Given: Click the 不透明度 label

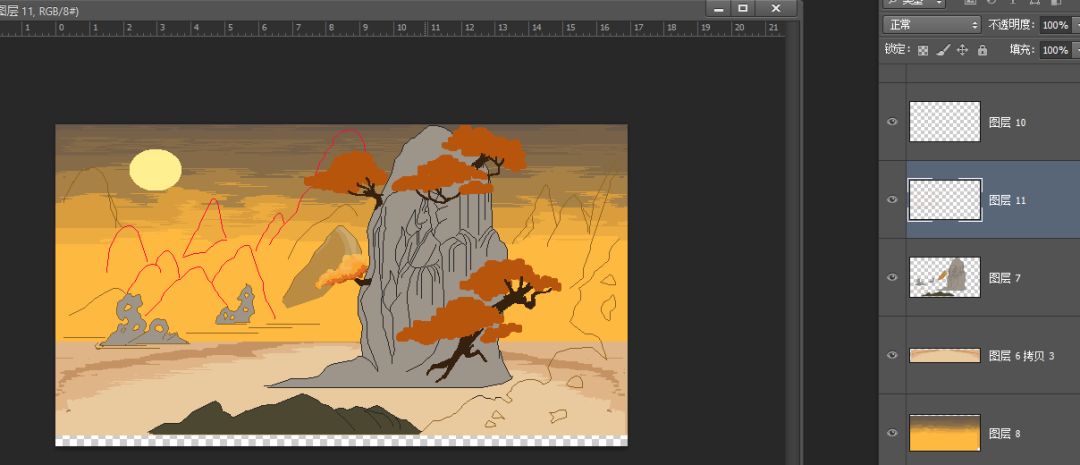Looking at the screenshot, I should pos(1012,25).
